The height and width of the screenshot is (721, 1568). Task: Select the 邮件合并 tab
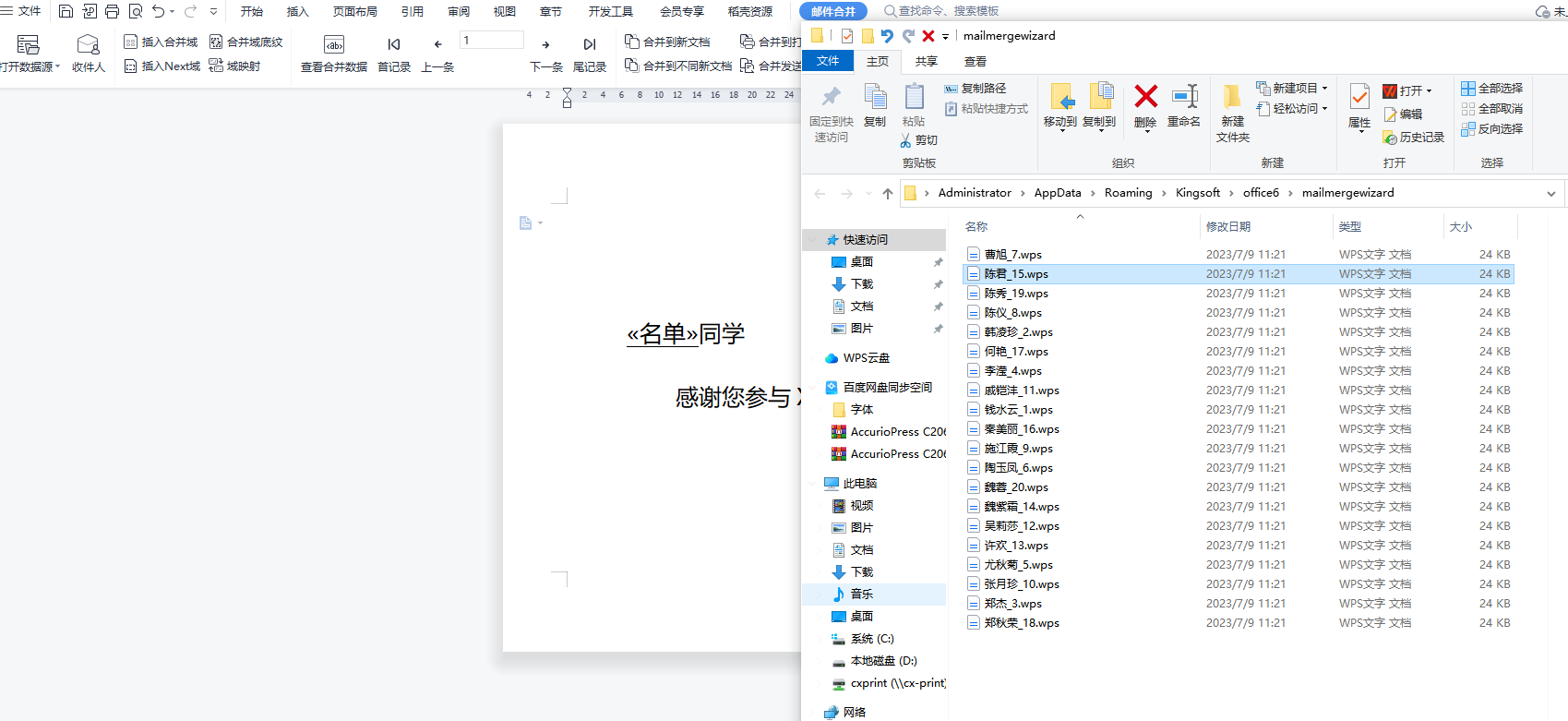pyautogui.click(x=833, y=11)
